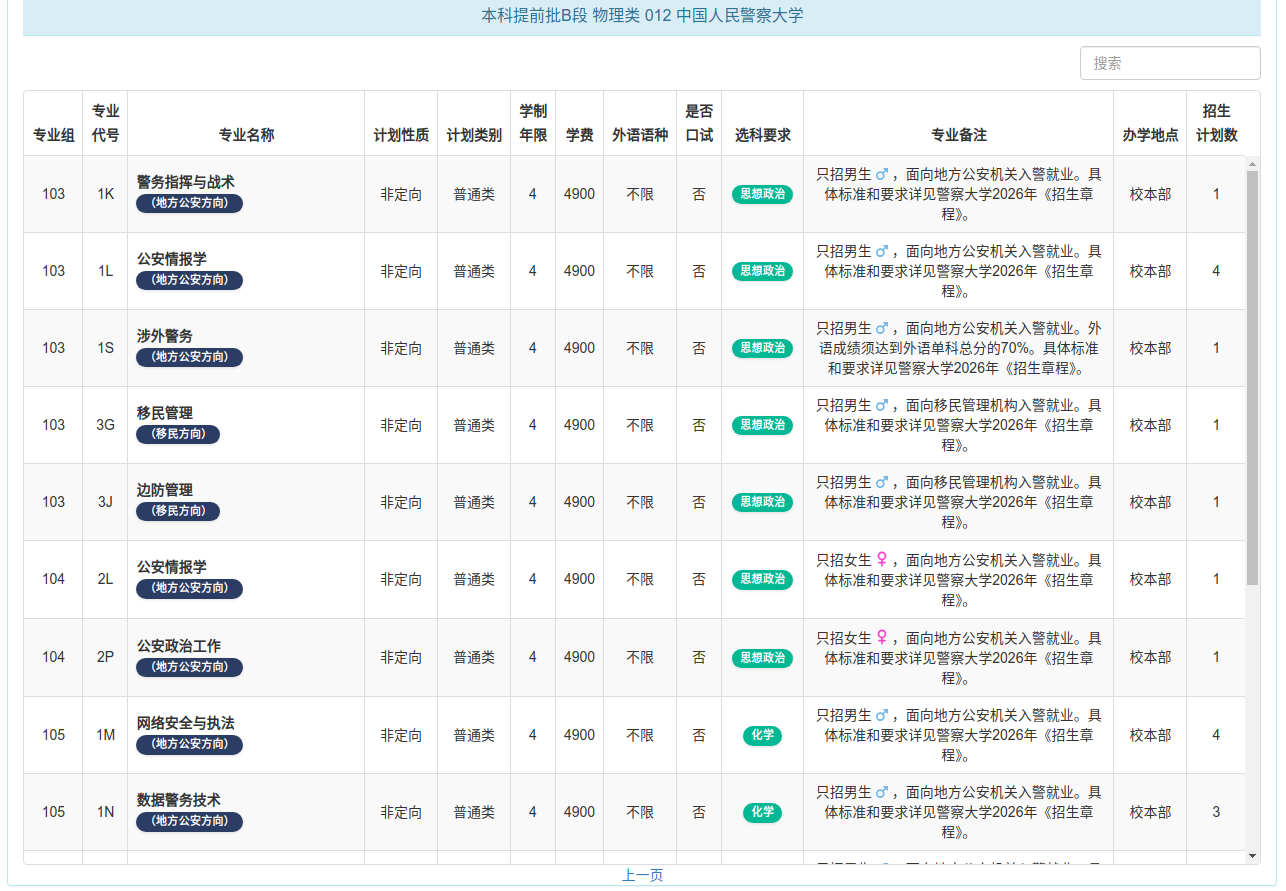Click the female symbol in the 2L 公安情报学 row
This screenshot has width=1286, height=891.
coord(882,559)
